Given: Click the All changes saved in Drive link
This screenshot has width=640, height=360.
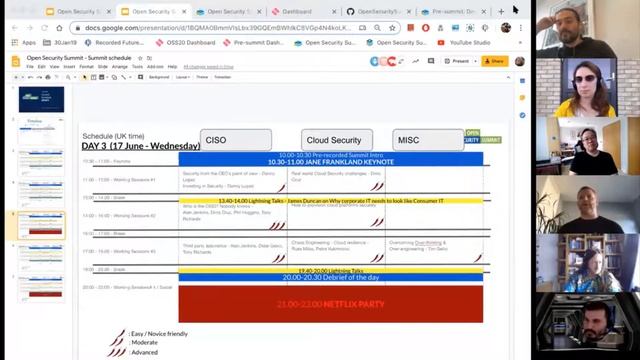Looking at the screenshot, I should point(209,67).
